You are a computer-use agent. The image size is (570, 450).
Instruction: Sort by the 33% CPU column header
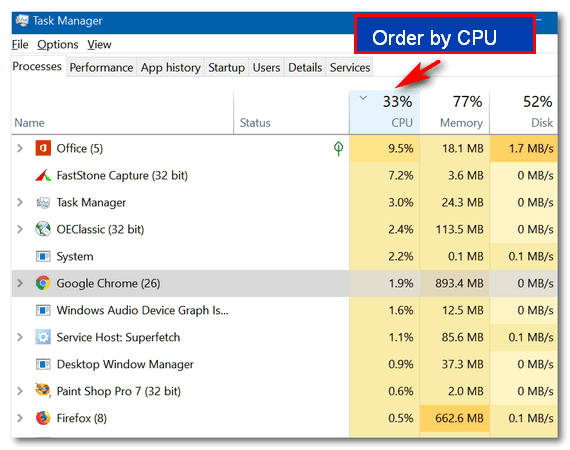coord(385,112)
